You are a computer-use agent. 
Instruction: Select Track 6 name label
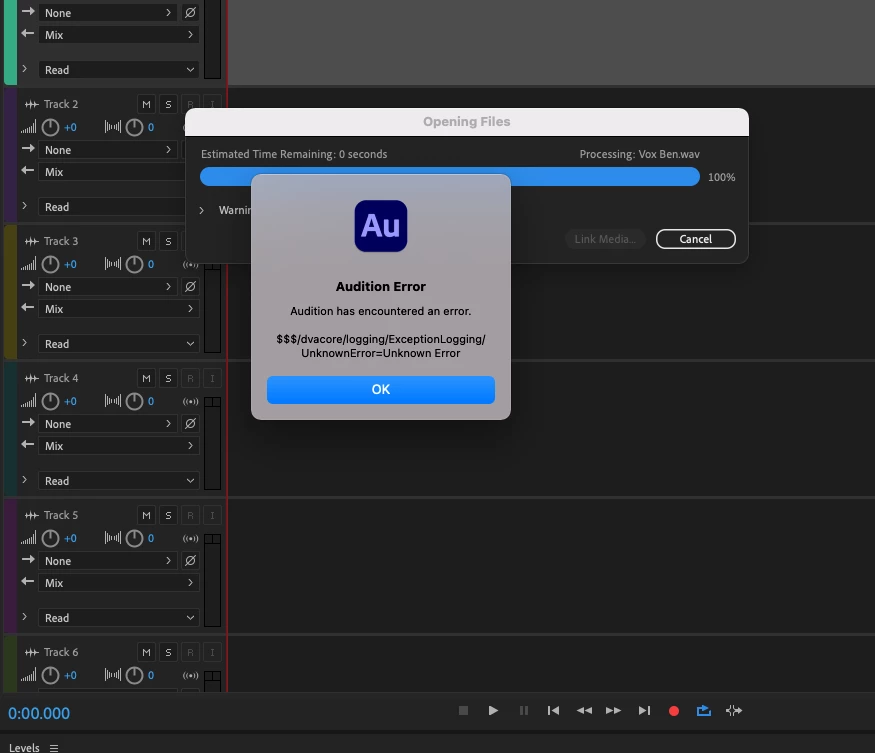click(61, 652)
